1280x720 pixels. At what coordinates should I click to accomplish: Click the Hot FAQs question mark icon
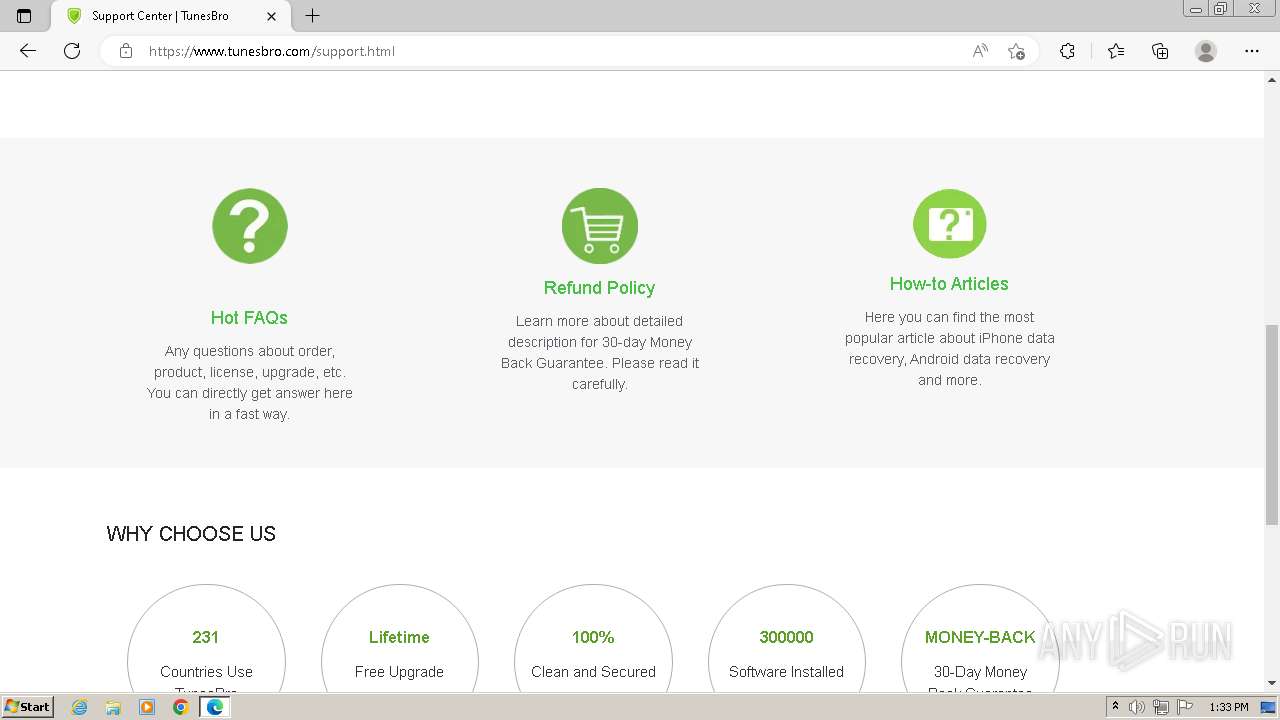click(x=250, y=226)
